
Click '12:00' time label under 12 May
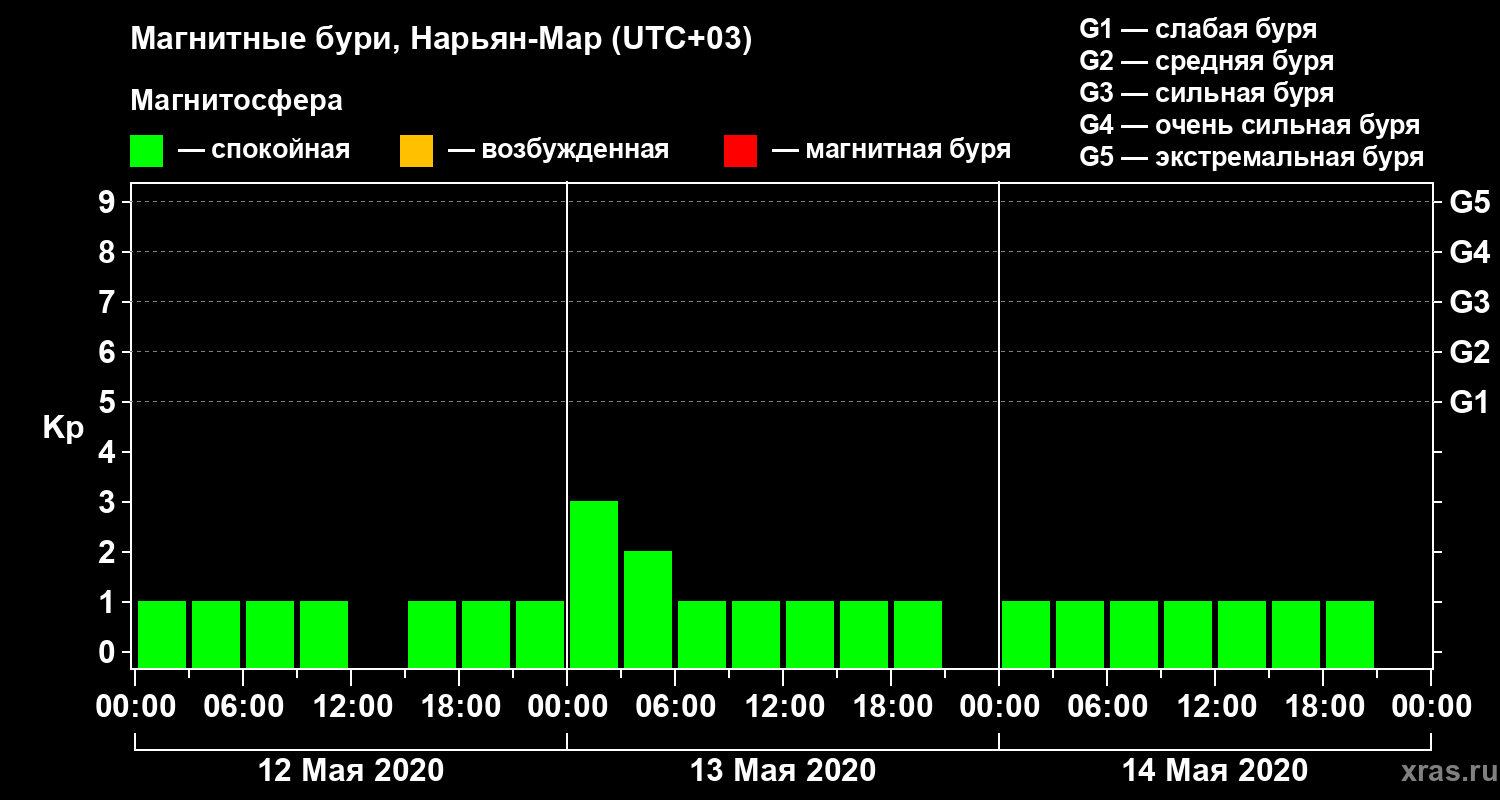(351, 706)
